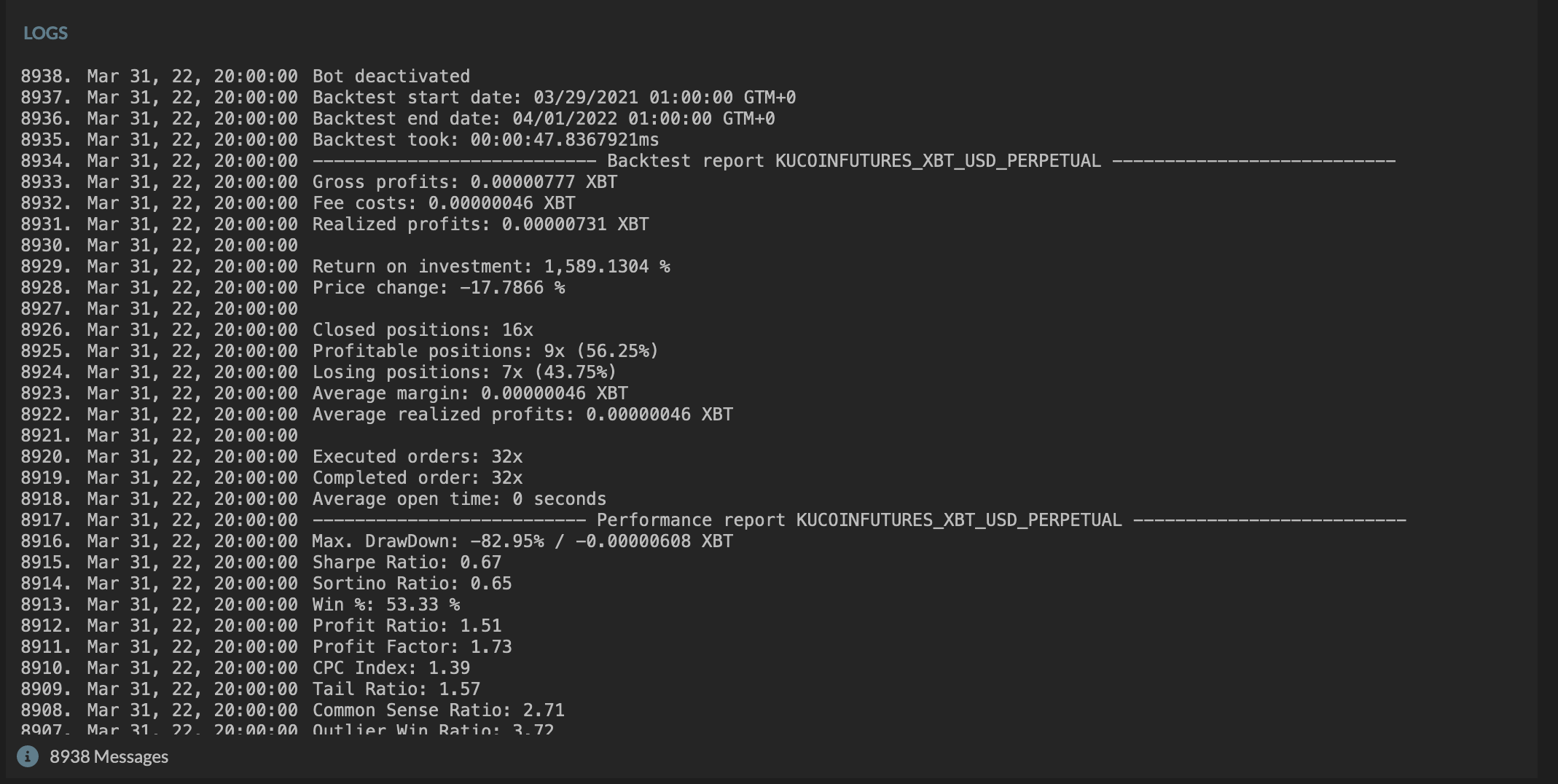Click the Backtest start date log entry
This screenshot has width=1558, height=784.
(408, 98)
